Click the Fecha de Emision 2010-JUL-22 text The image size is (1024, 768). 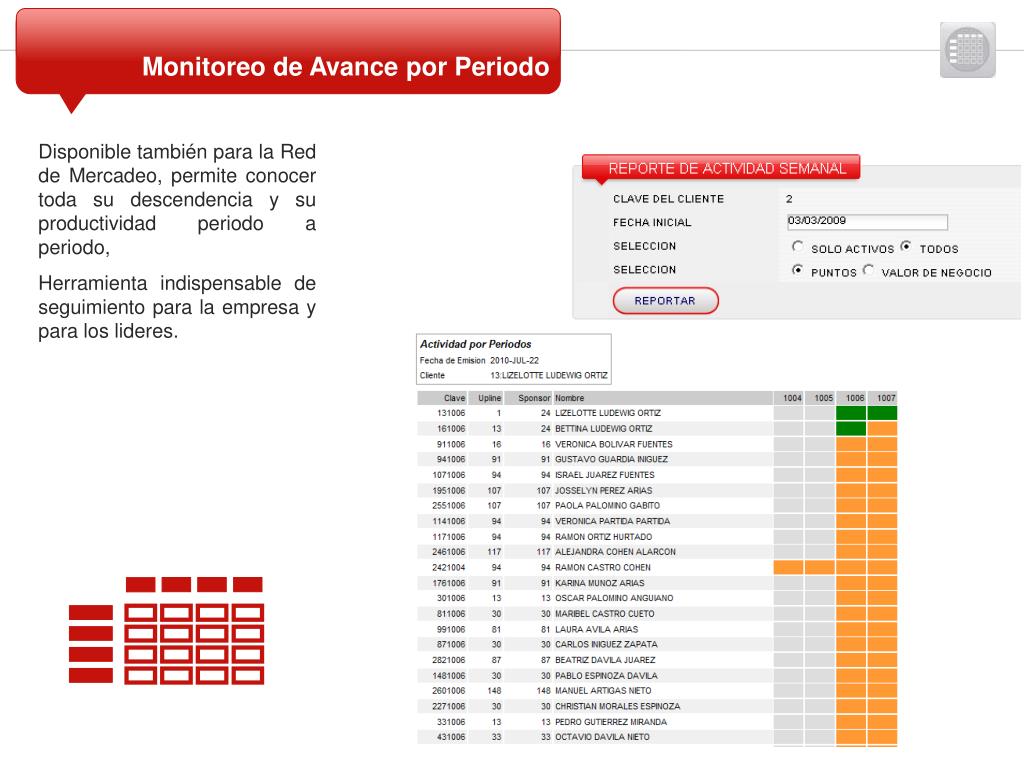(x=479, y=360)
